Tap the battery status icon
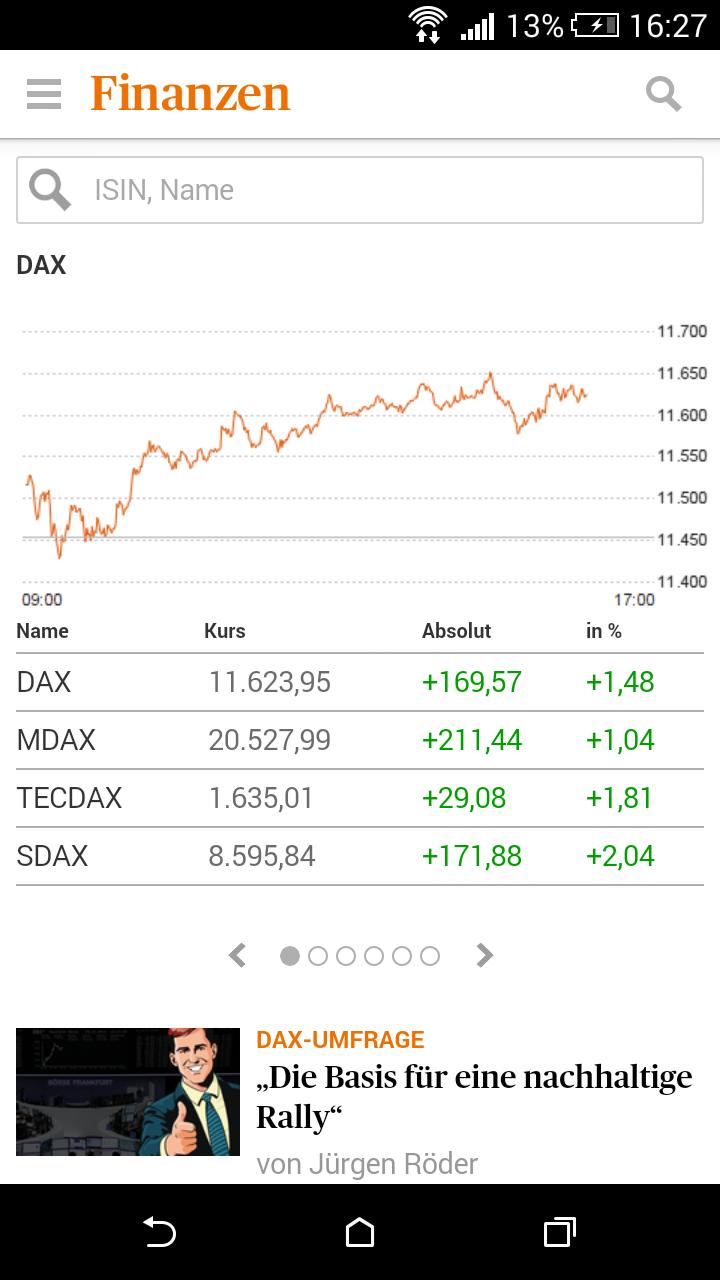Viewport: 720px width, 1280px height. click(594, 25)
